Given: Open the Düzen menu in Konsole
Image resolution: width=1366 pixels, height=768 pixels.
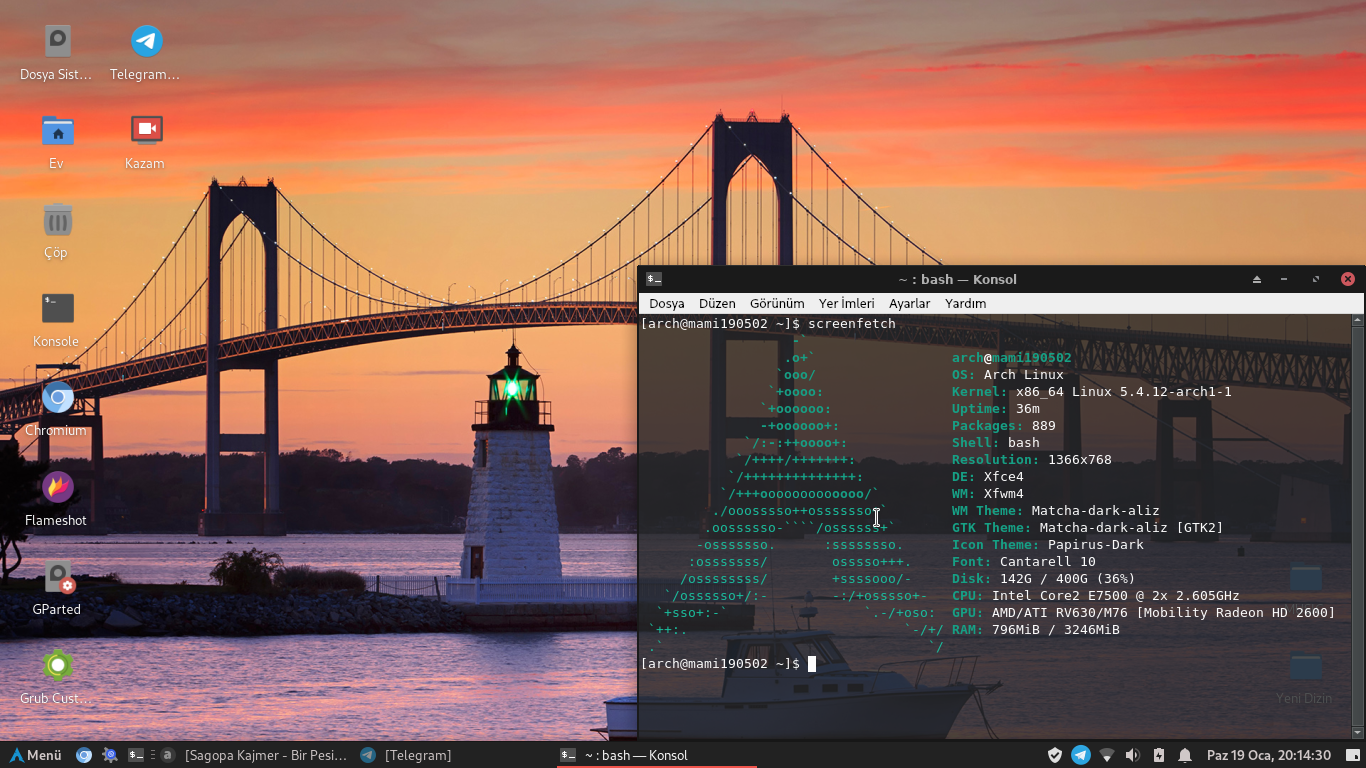Looking at the screenshot, I should pyautogui.click(x=717, y=303).
